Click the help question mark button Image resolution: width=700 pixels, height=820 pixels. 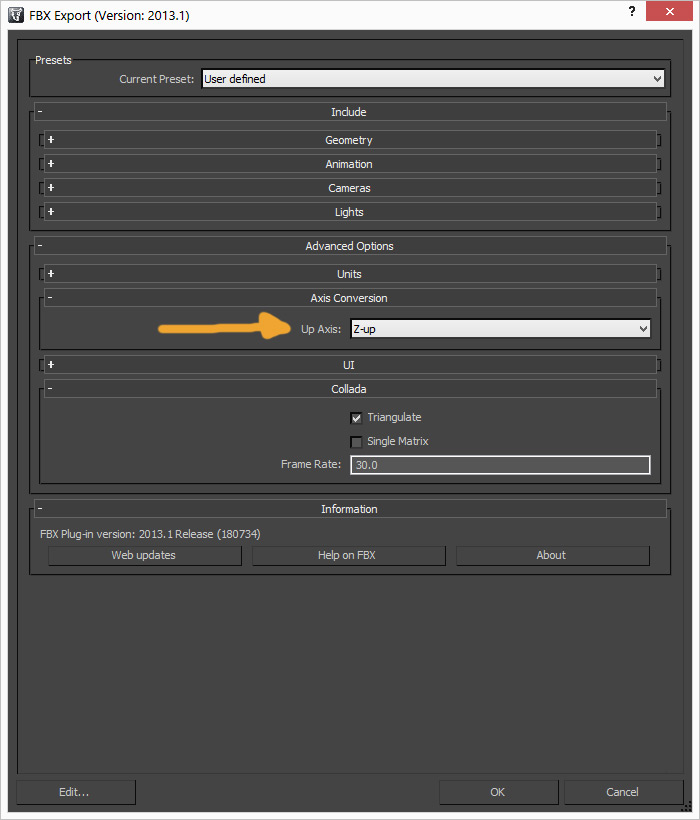point(631,12)
